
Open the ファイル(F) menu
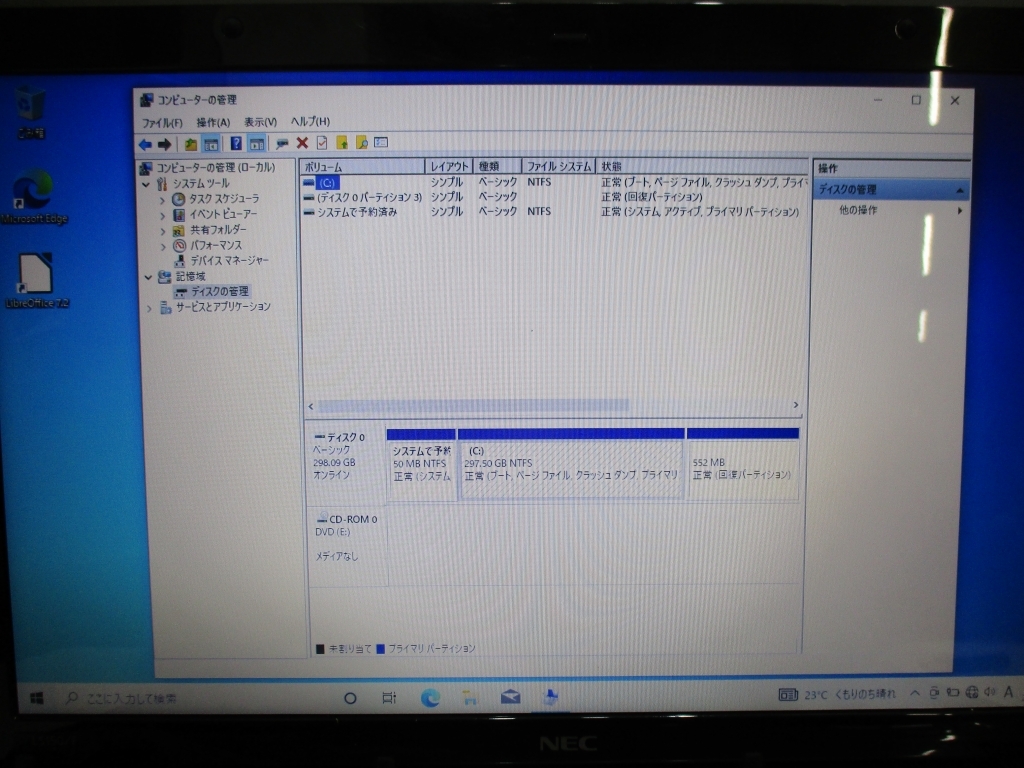pos(162,123)
